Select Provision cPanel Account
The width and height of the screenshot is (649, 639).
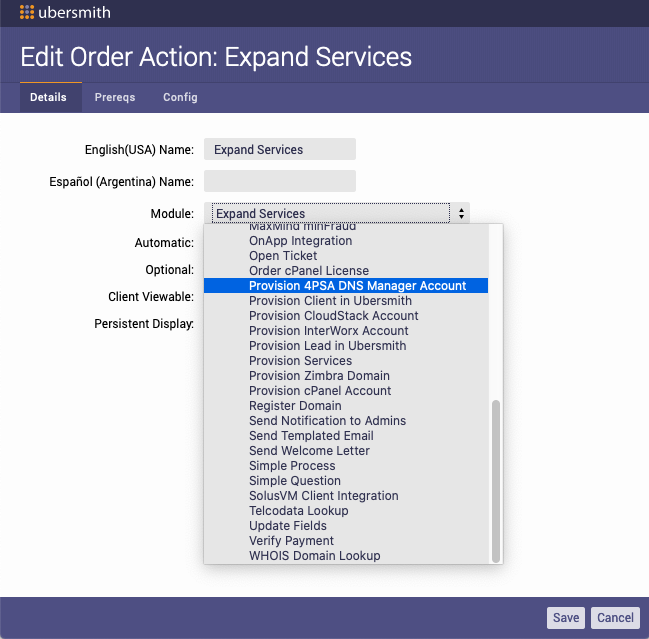[346, 390]
